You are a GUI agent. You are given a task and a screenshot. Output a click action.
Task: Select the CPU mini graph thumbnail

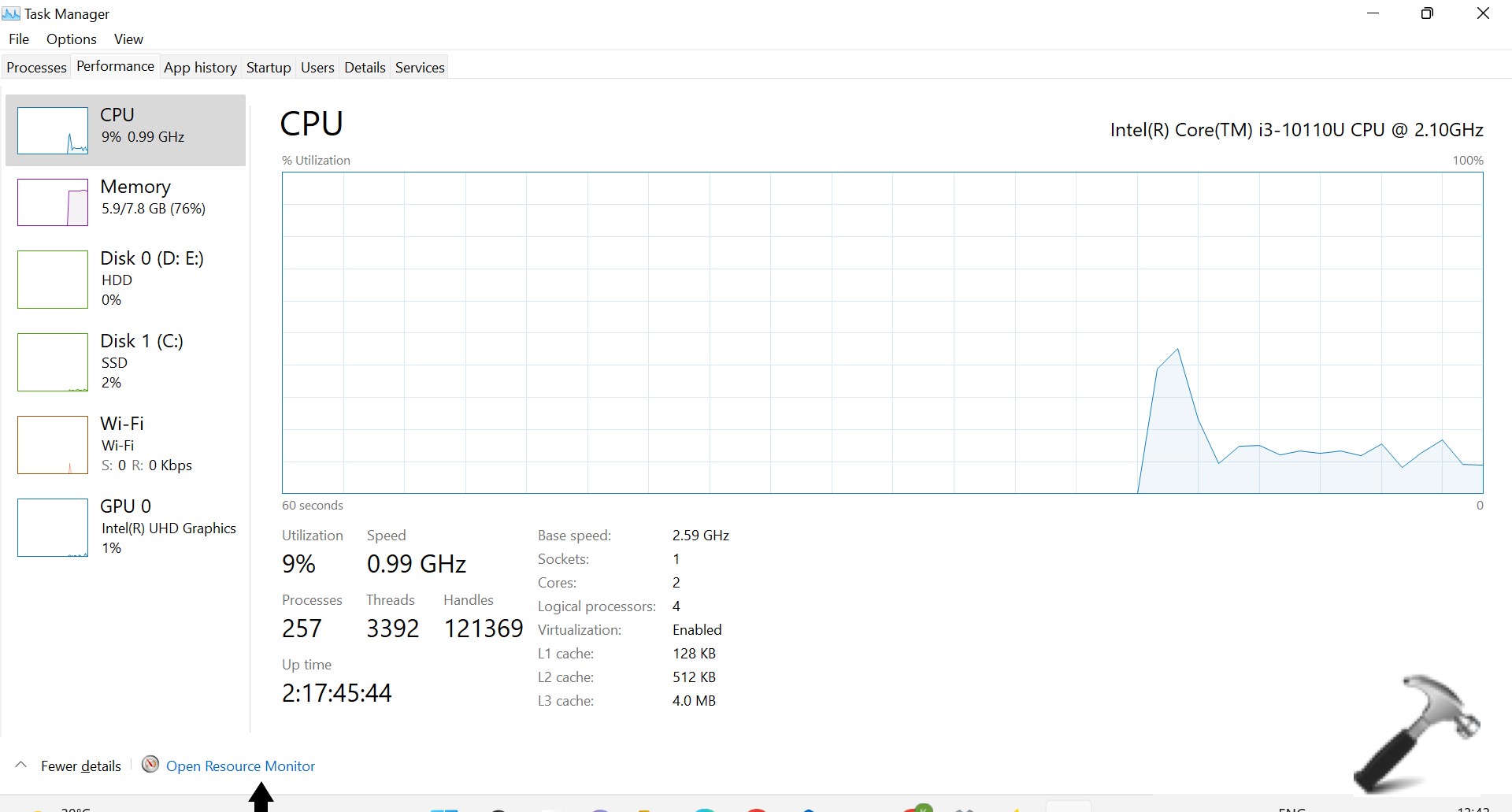click(x=53, y=131)
